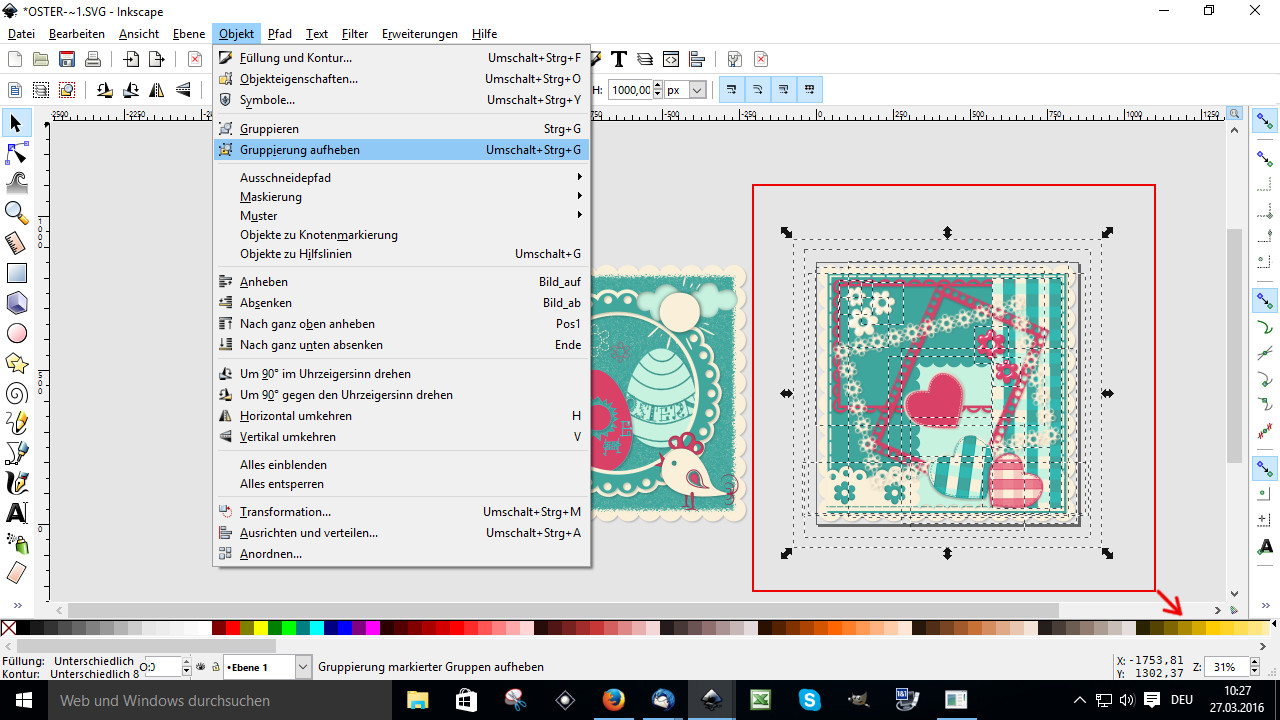This screenshot has height=720, width=1280.
Task: Toggle layer visibility eye in status bar
Action: pos(201,667)
